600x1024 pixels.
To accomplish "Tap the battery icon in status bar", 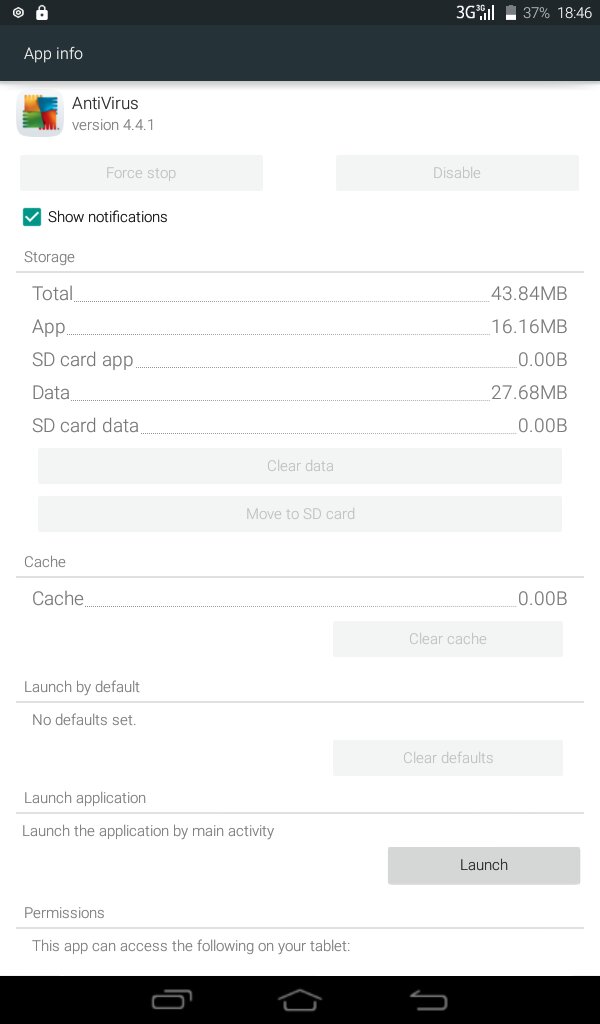I will (x=511, y=12).
